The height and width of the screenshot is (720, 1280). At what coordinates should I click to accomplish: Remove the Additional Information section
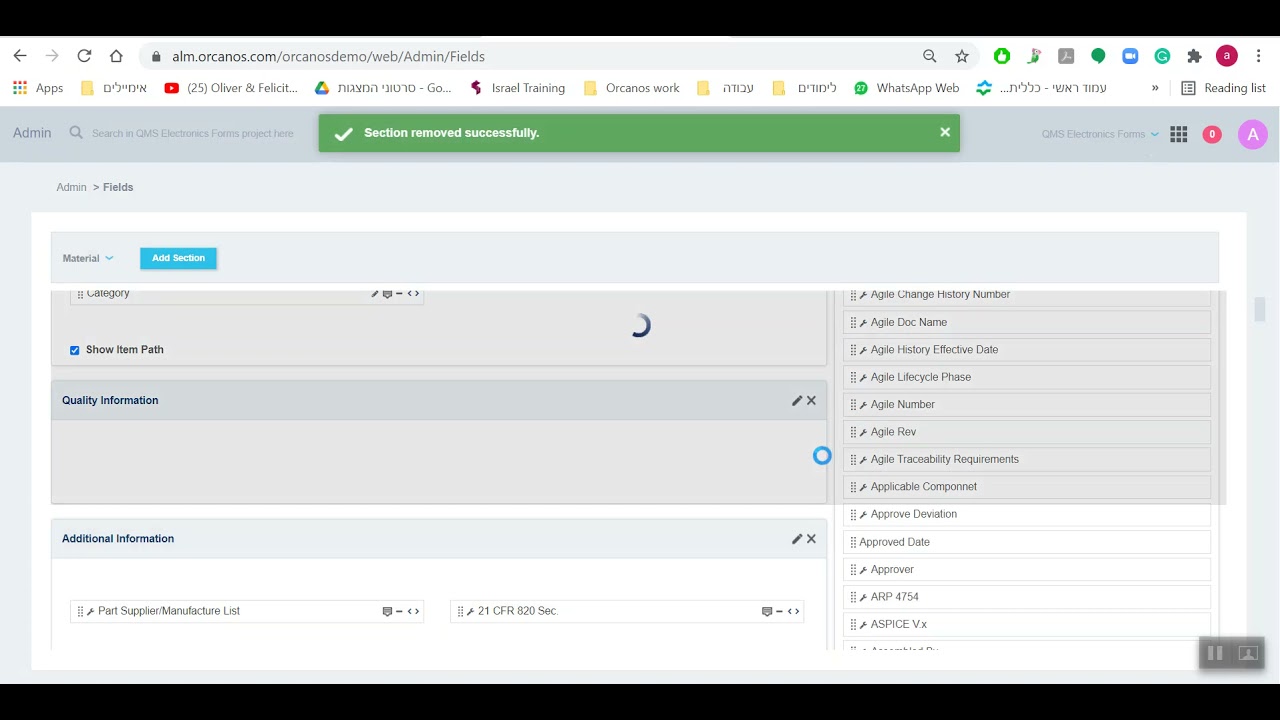click(811, 538)
